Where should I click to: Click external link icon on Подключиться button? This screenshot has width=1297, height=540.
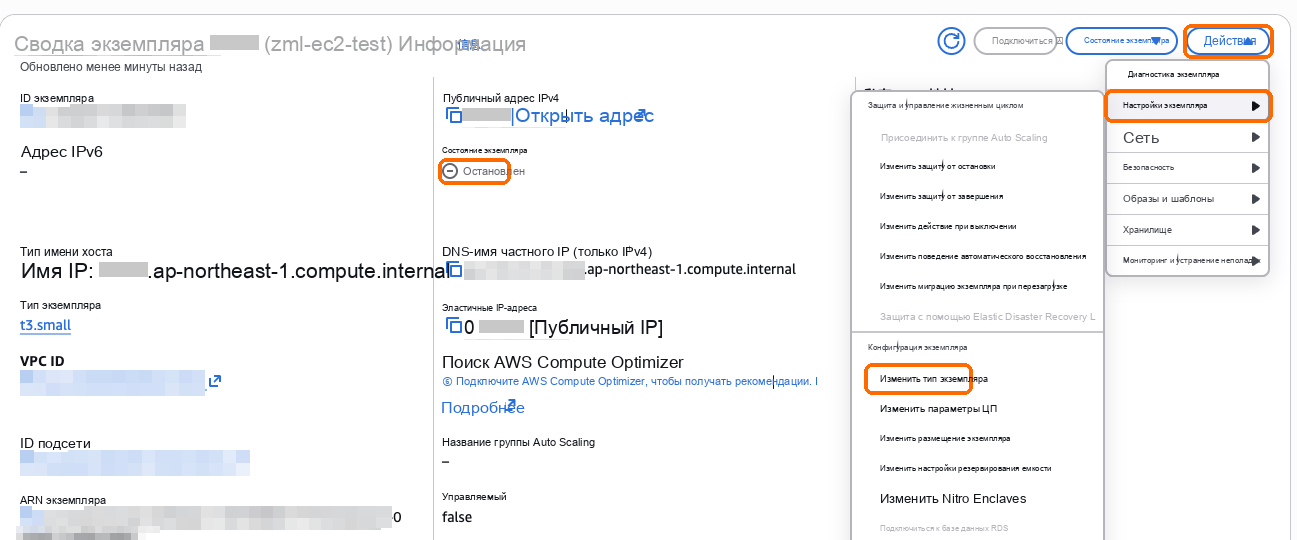(x=1058, y=41)
